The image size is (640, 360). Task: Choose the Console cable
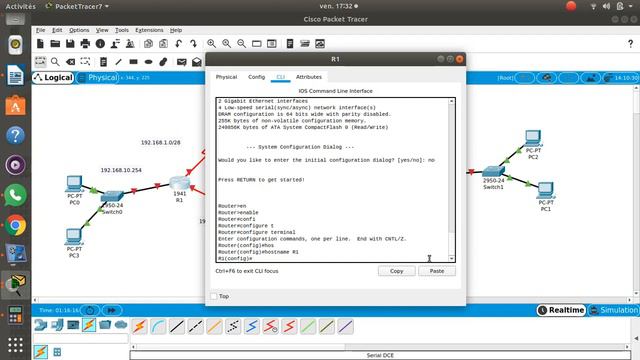(x=158, y=327)
